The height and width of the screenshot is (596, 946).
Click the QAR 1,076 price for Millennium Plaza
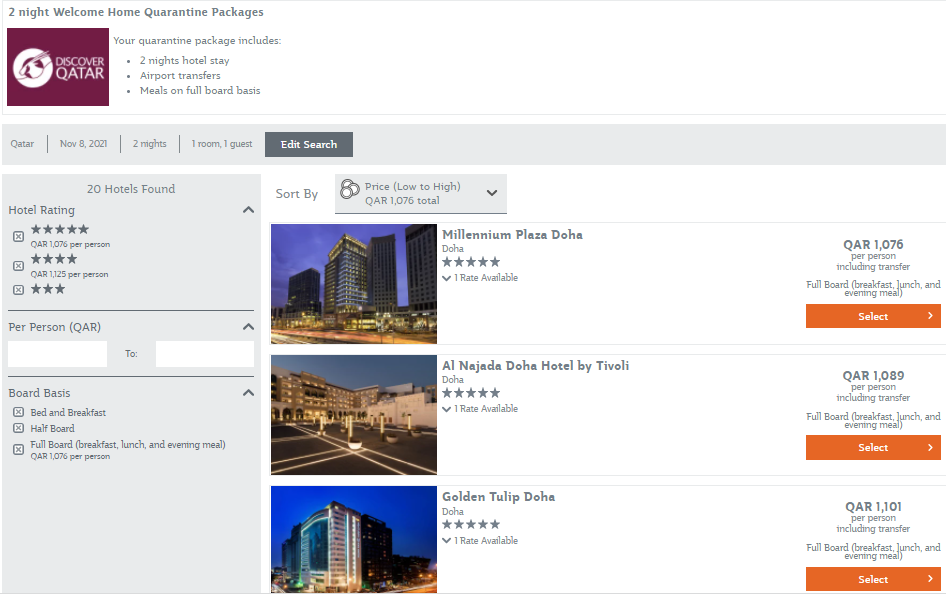pos(873,245)
